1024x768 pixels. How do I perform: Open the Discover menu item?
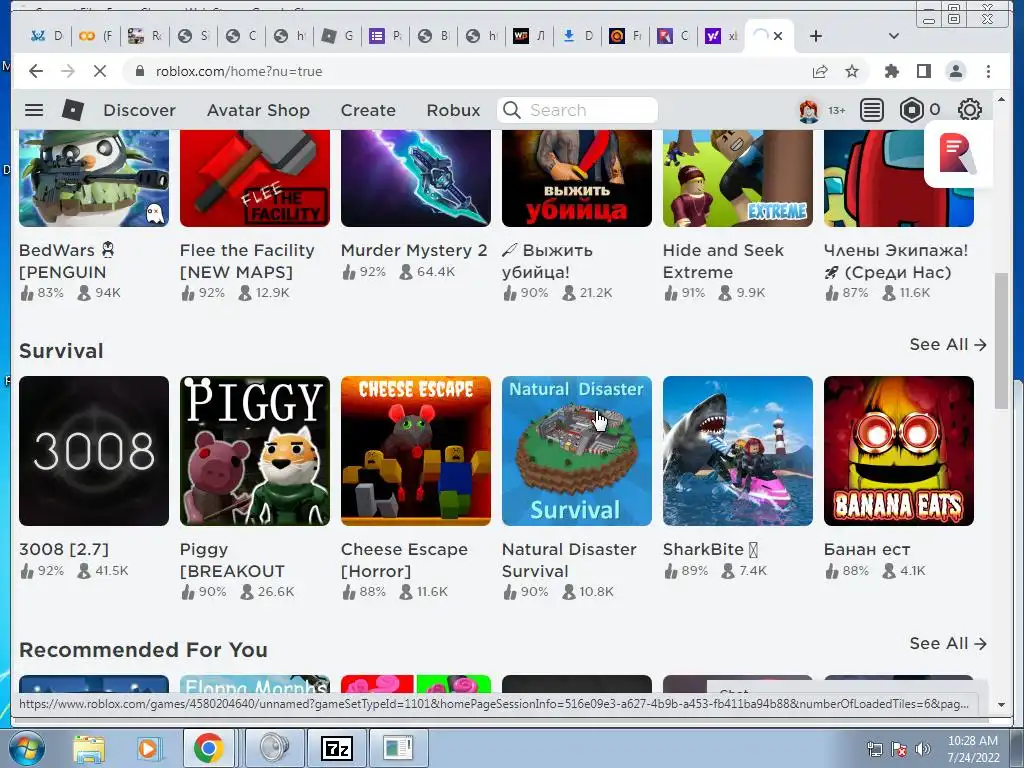tap(139, 110)
